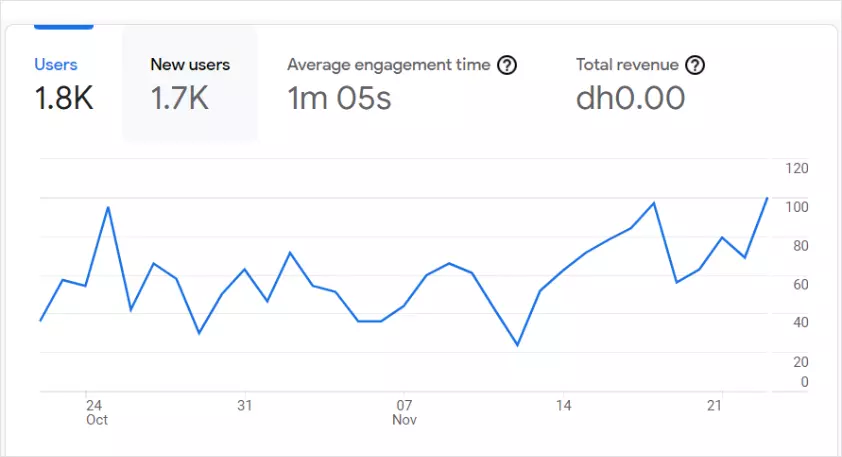Viewport: 842px width, 457px height.
Task: Click help icon beside Total revenue
Action: point(695,65)
